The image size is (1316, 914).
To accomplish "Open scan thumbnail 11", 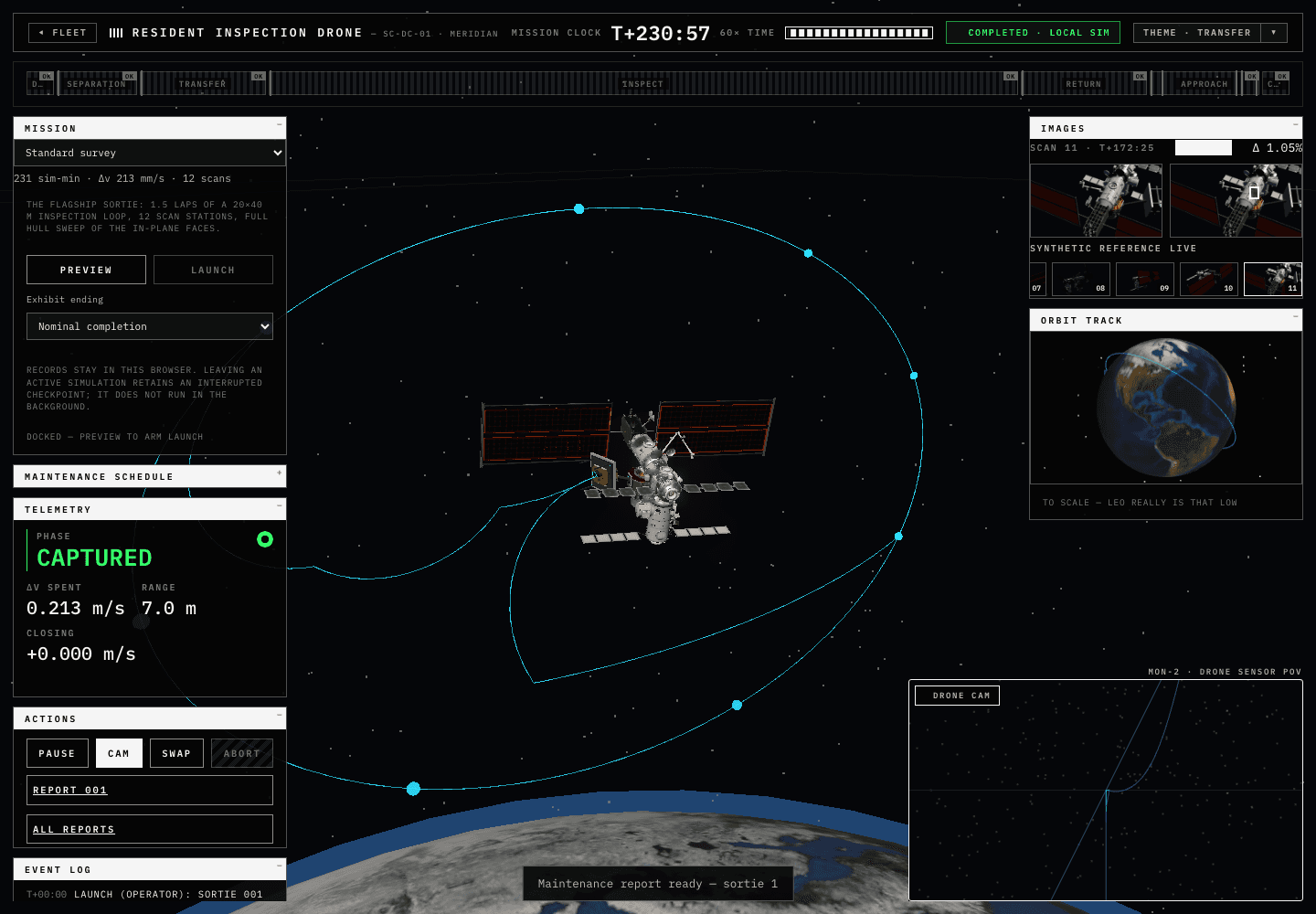I will coord(1273,279).
